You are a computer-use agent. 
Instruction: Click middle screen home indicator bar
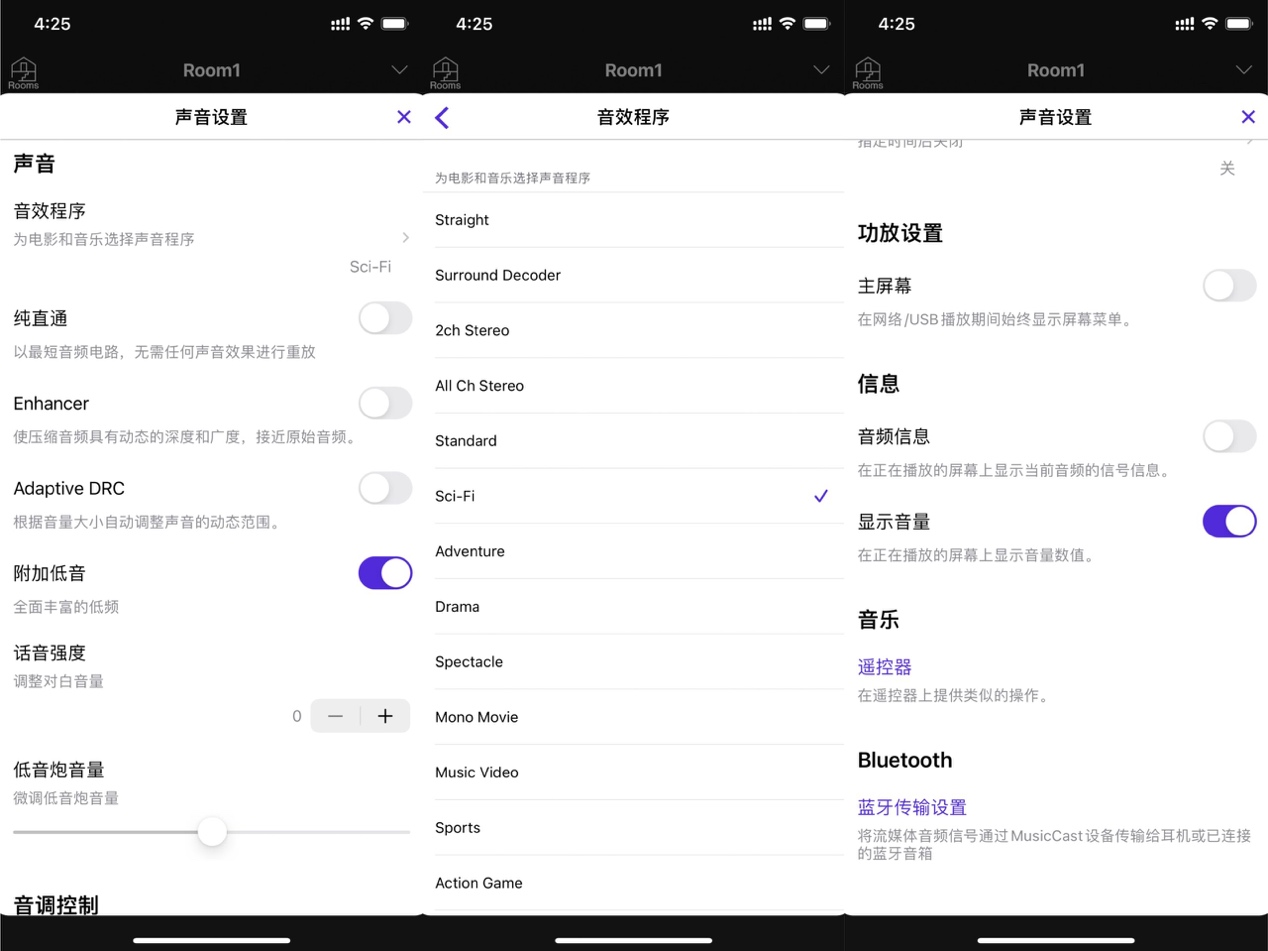[x=634, y=940]
